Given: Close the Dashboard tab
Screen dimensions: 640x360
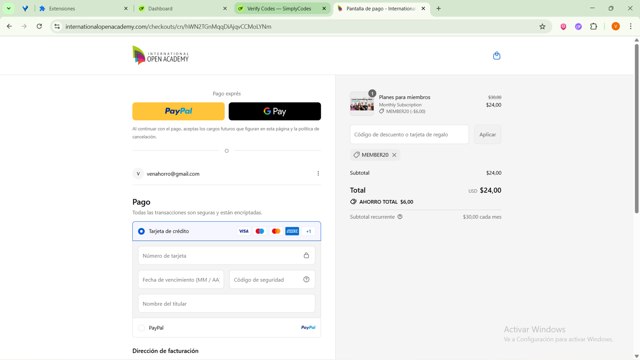Looking at the screenshot, I should coord(225,8).
